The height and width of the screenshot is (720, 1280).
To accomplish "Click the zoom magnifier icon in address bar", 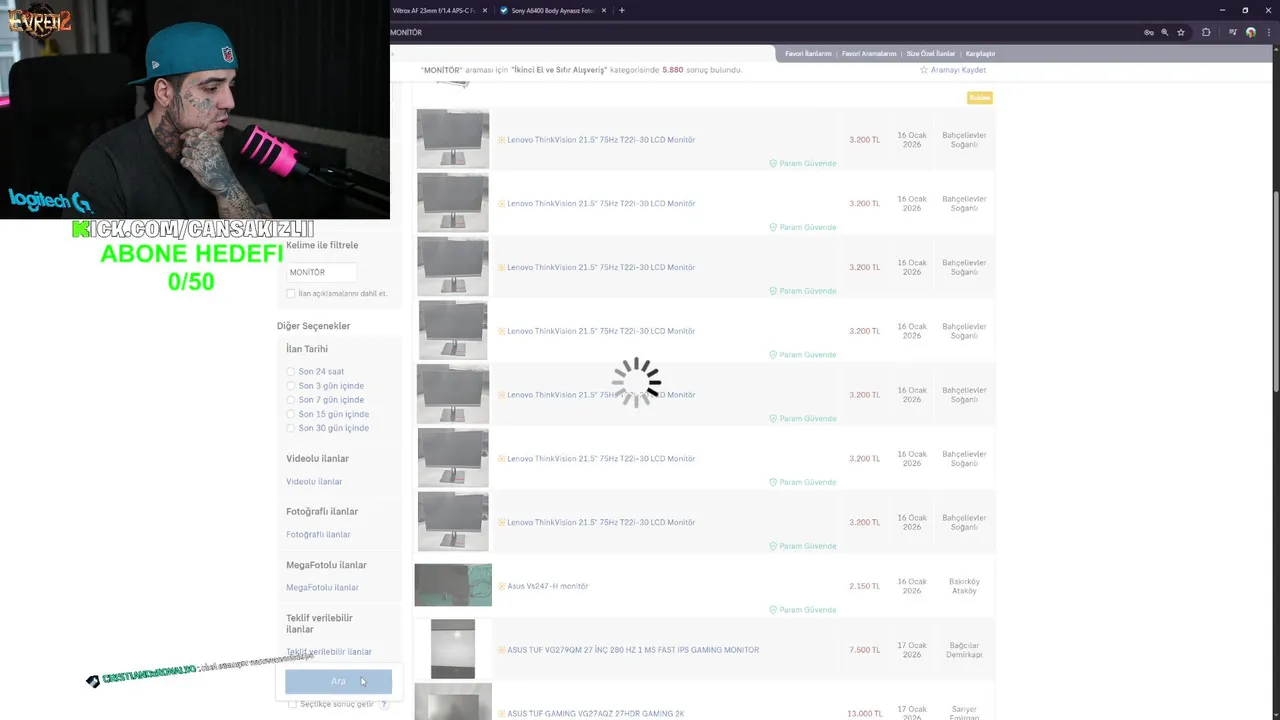I will click(x=1165, y=32).
